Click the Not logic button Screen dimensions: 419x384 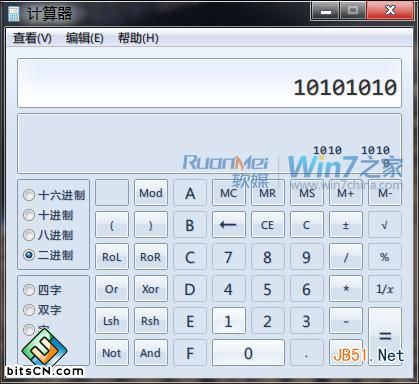click(x=112, y=353)
